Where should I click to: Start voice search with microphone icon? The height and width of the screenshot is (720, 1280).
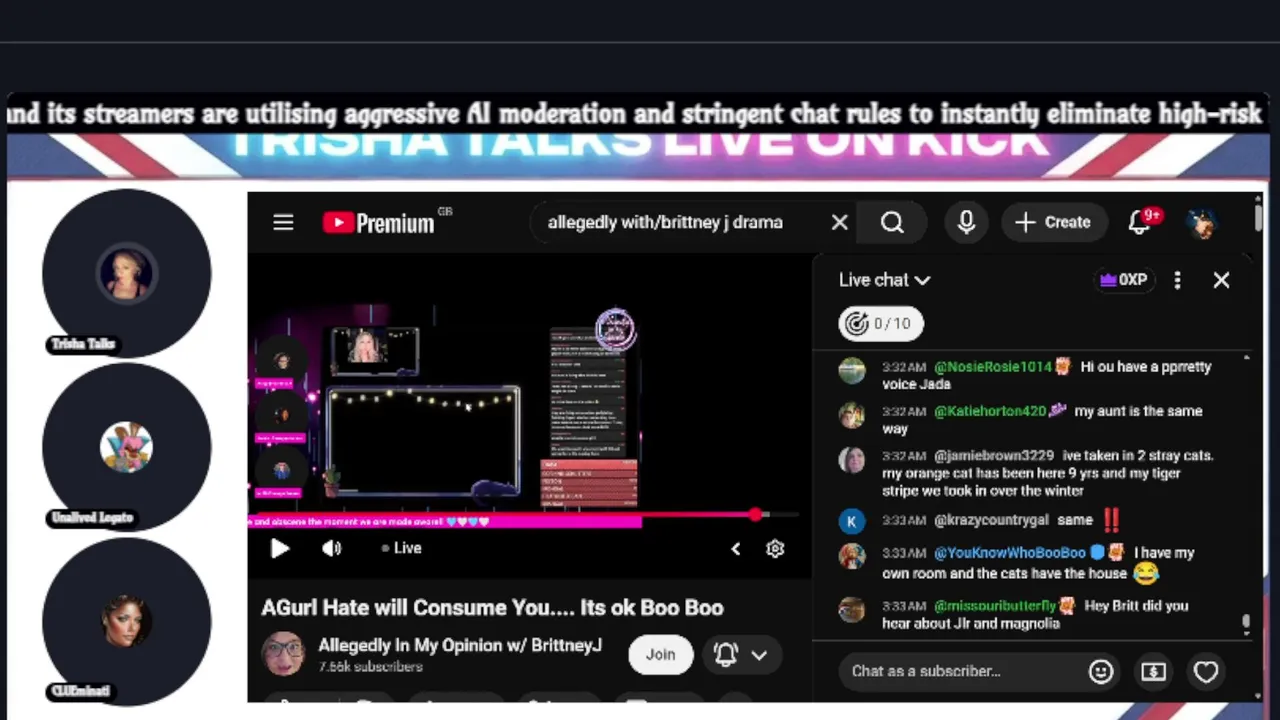[966, 222]
